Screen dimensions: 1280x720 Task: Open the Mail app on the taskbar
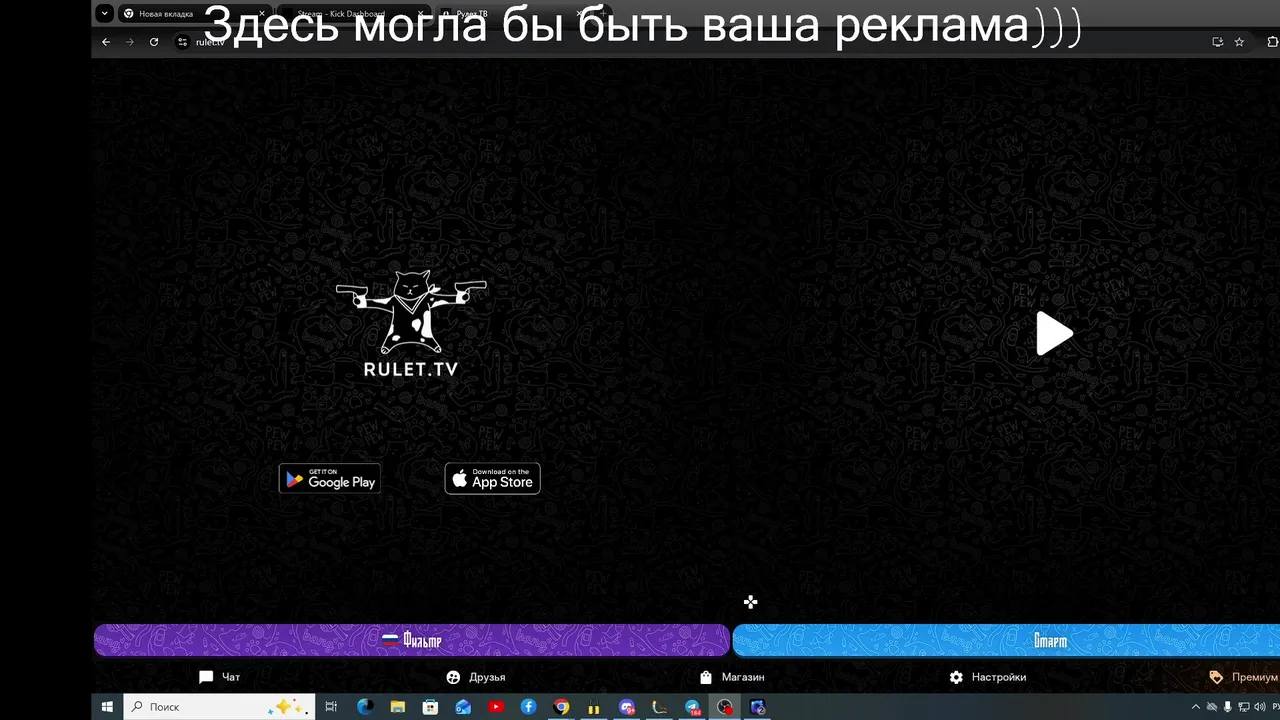[463, 707]
